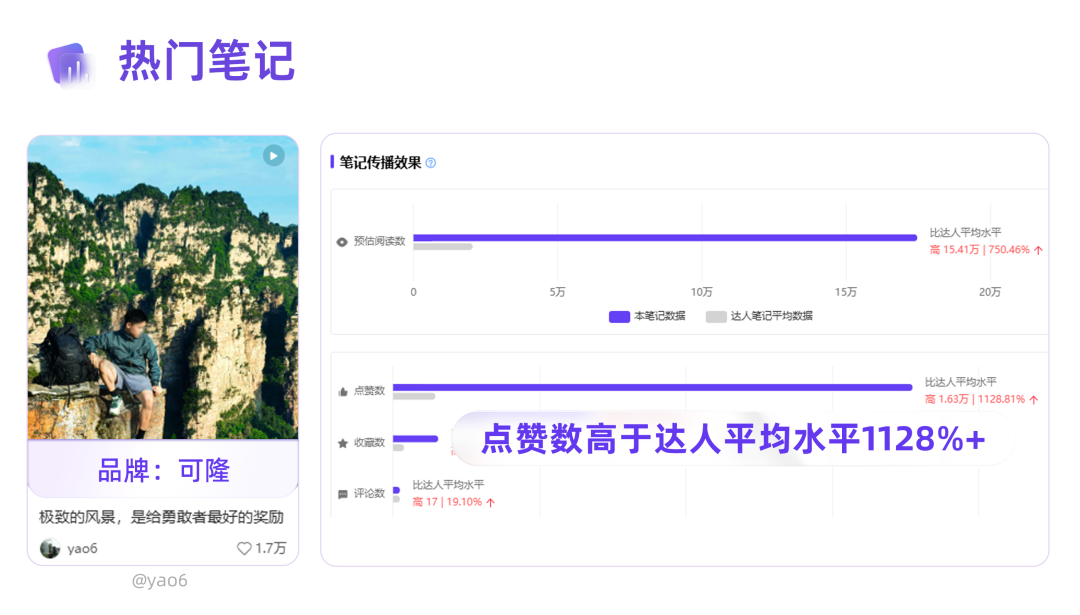Click the play icon on the note thumbnail

pyautogui.click(x=274, y=155)
